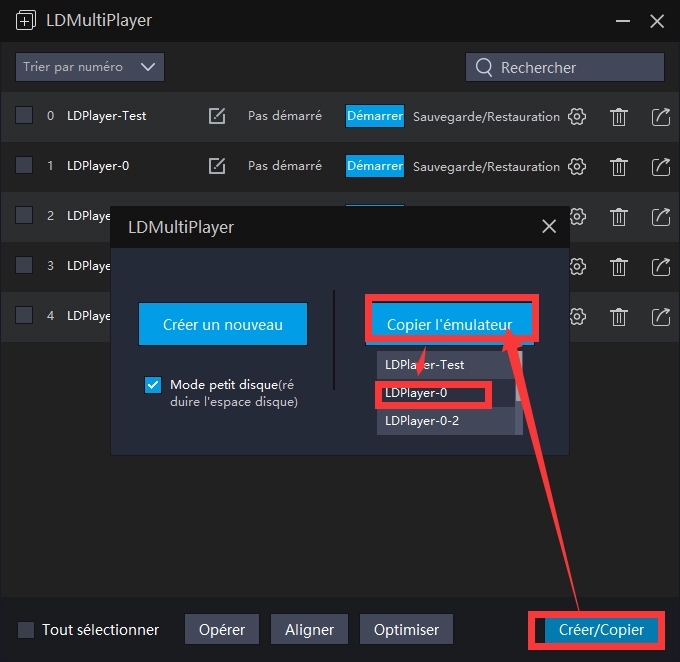Start LDPlayer-Test with Démarrer
The height and width of the screenshot is (662, 680).
click(375, 116)
